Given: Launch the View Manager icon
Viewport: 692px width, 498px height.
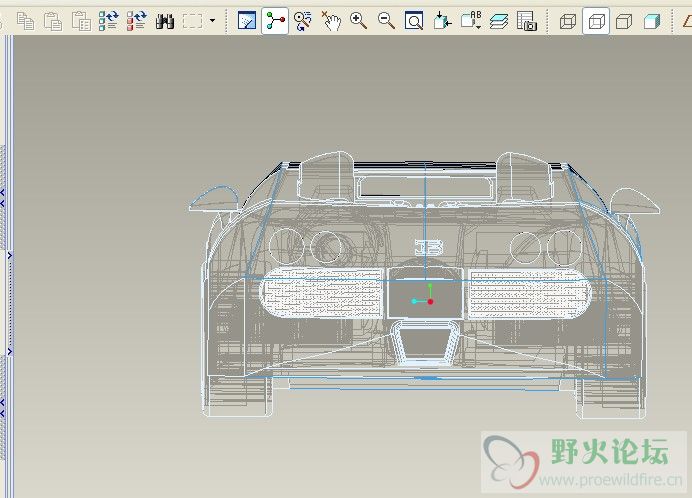Looking at the screenshot, I should (527, 21).
